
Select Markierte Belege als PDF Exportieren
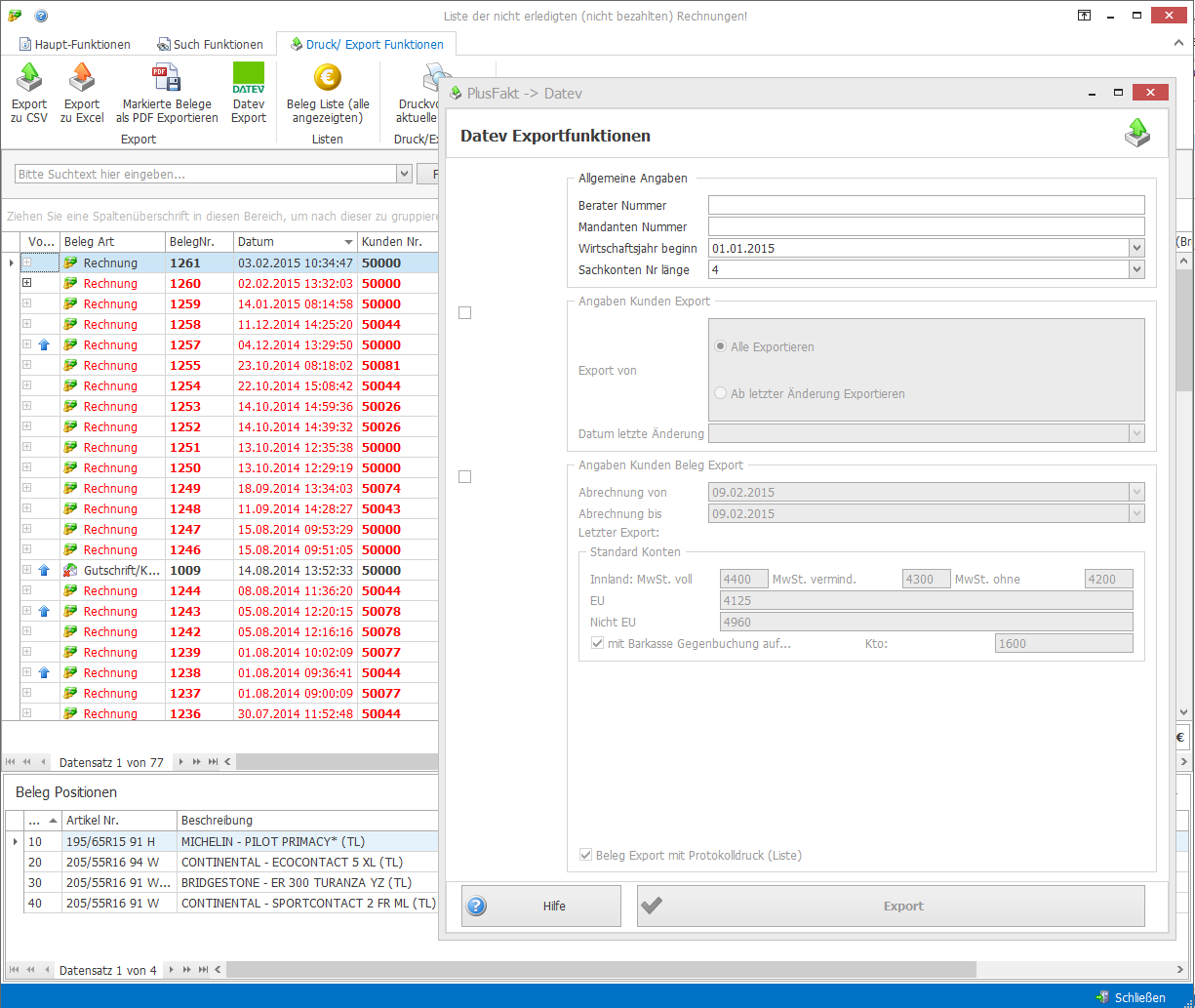pos(167,94)
